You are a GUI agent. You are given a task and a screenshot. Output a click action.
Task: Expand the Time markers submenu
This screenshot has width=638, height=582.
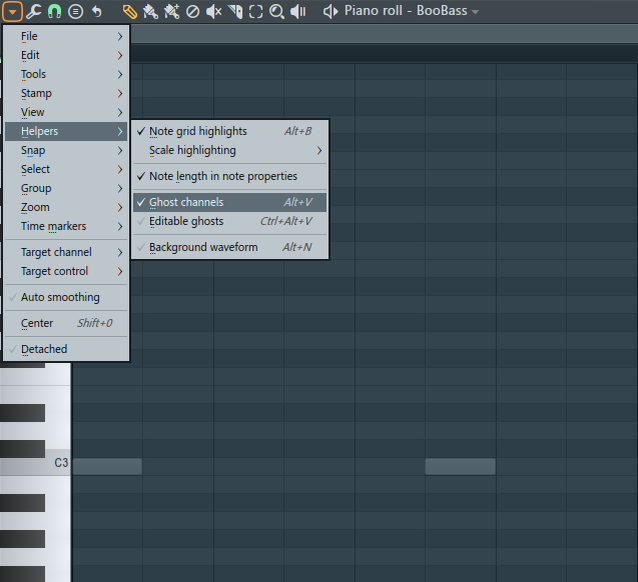[x=66, y=226]
